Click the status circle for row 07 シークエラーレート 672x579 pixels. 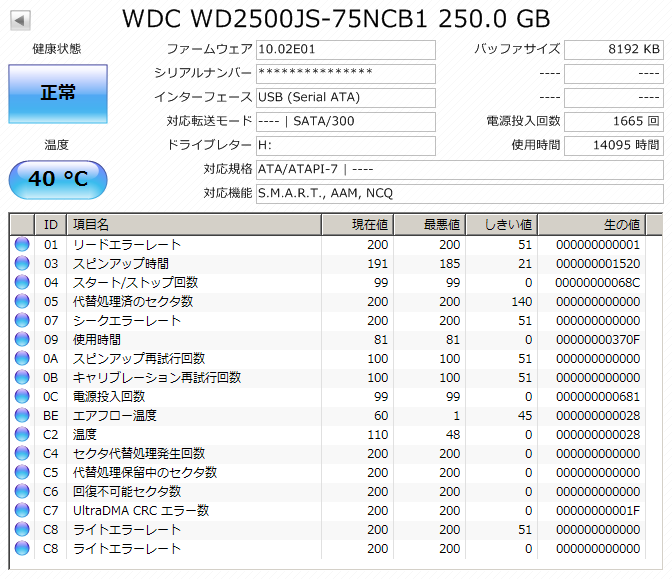22,320
